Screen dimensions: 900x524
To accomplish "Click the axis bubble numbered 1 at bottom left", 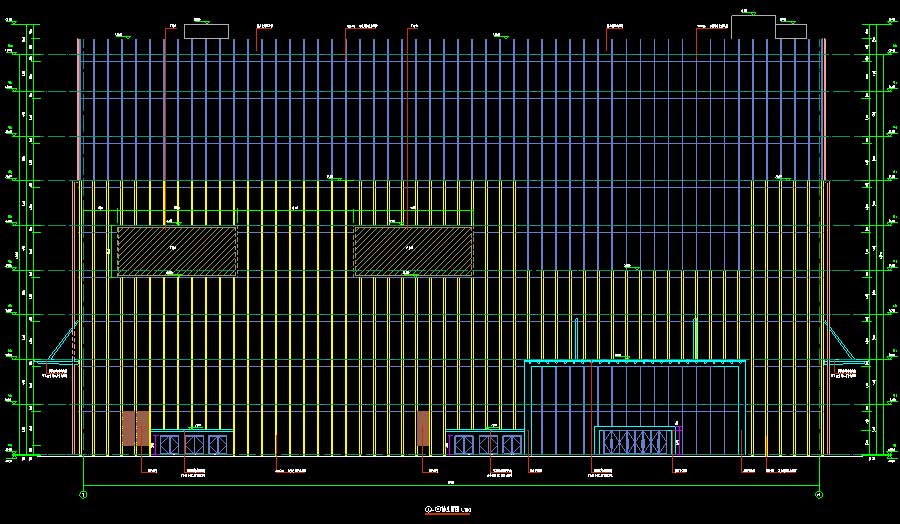I will 83,494.
